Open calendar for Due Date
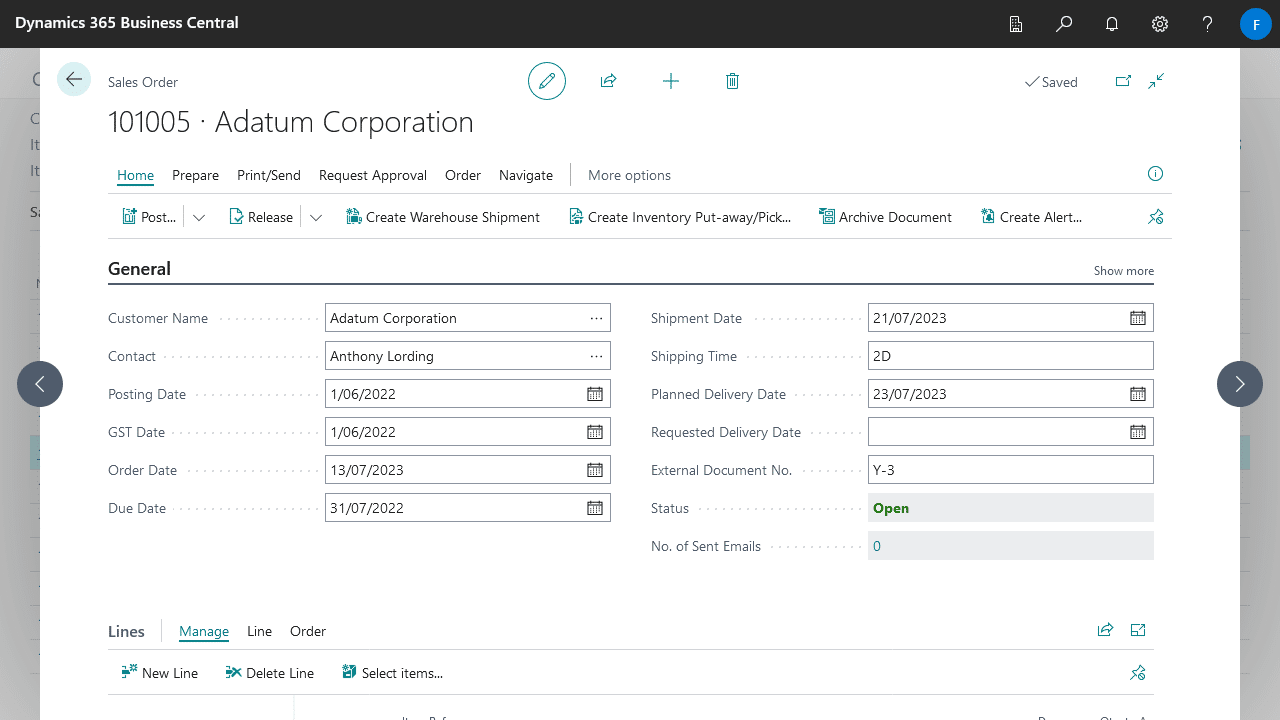The image size is (1280, 720). [x=595, y=508]
